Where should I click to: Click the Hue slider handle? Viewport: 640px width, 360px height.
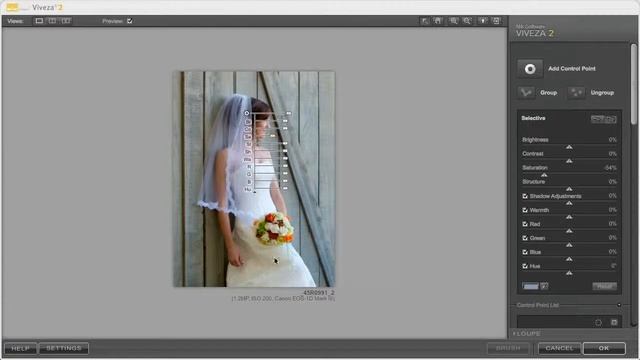click(569, 273)
